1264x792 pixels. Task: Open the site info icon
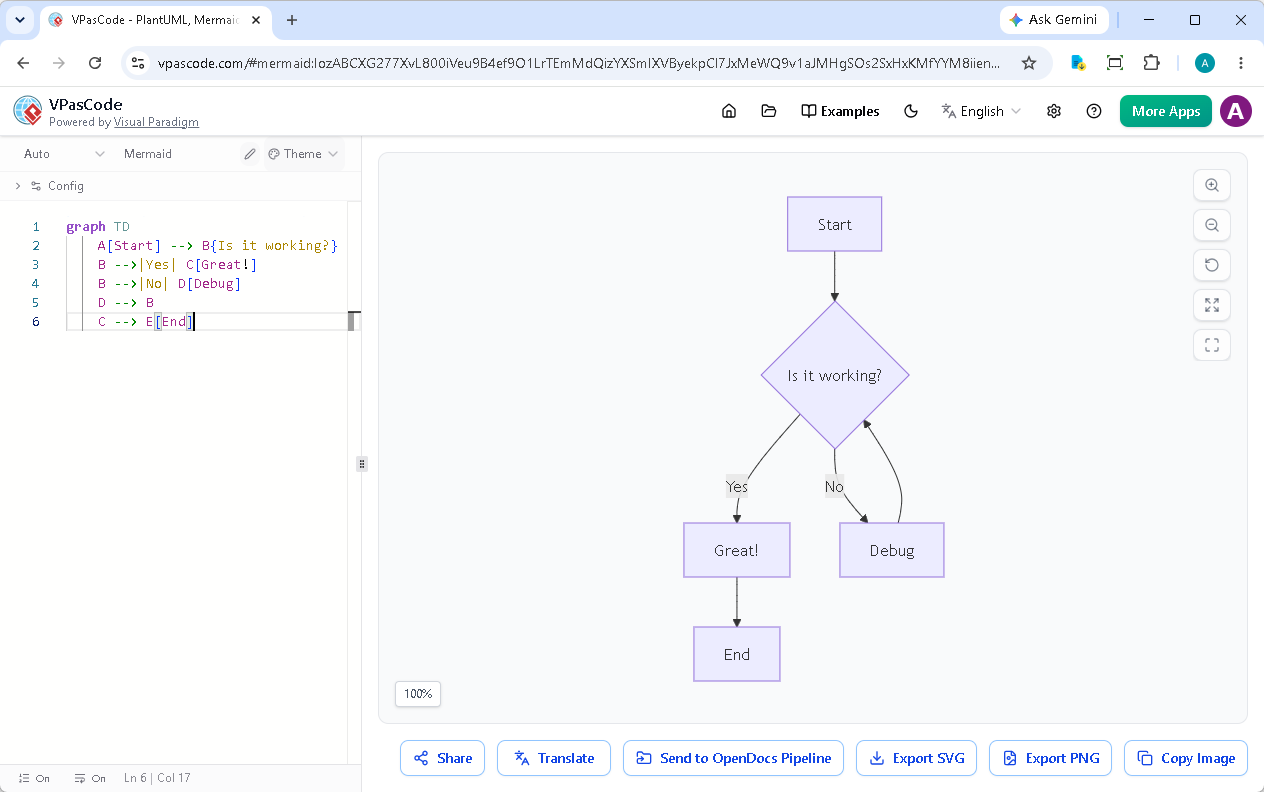point(139,63)
